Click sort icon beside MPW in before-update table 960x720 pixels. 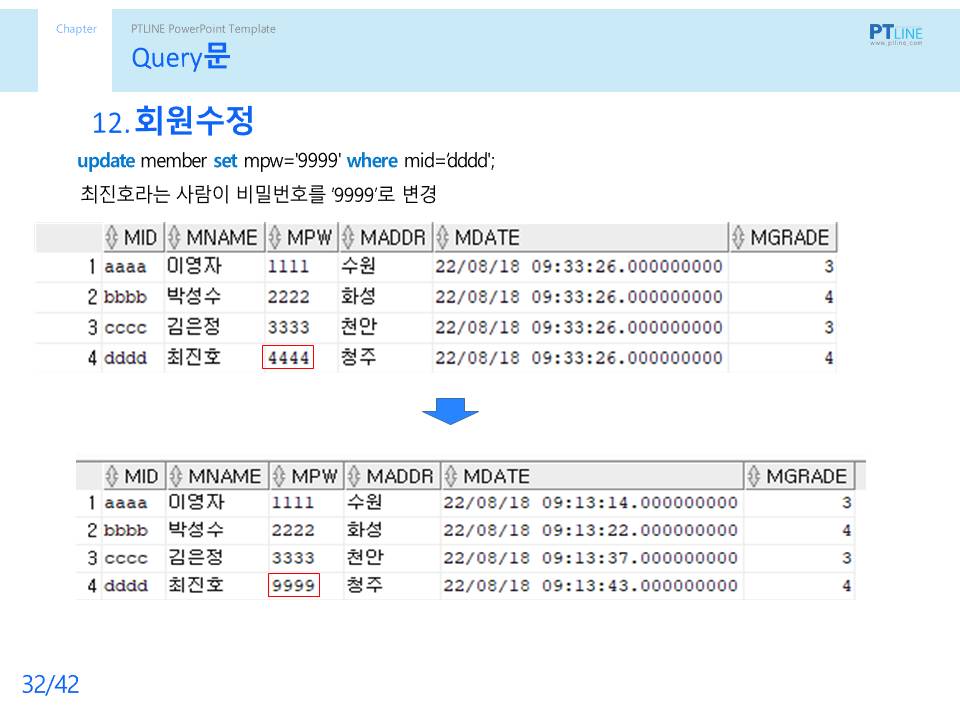(275, 237)
